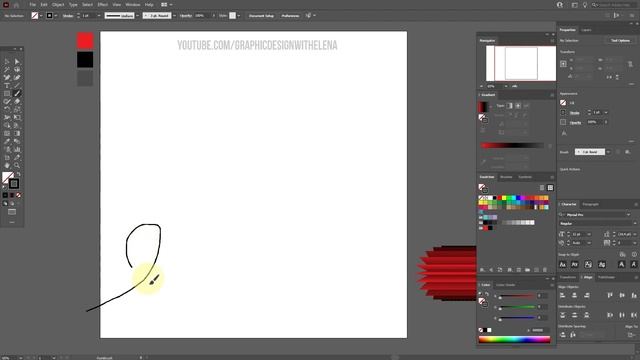Select the Column Graph tool
This screenshot has height=360, width=640.
pos(17,149)
